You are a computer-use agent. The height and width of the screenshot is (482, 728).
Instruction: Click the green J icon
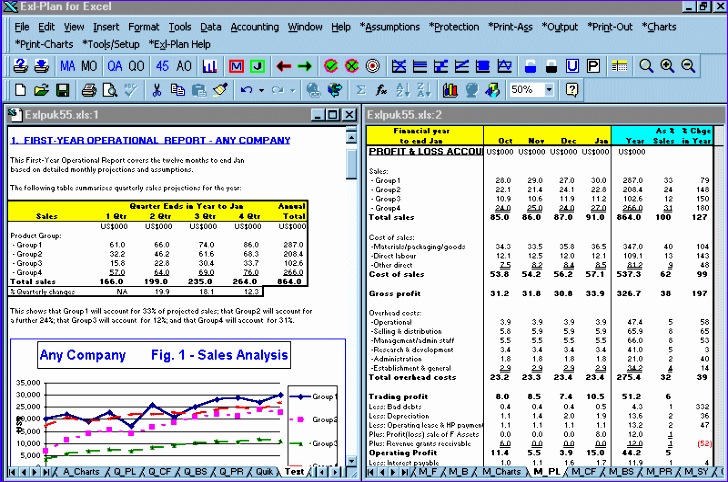[258, 66]
